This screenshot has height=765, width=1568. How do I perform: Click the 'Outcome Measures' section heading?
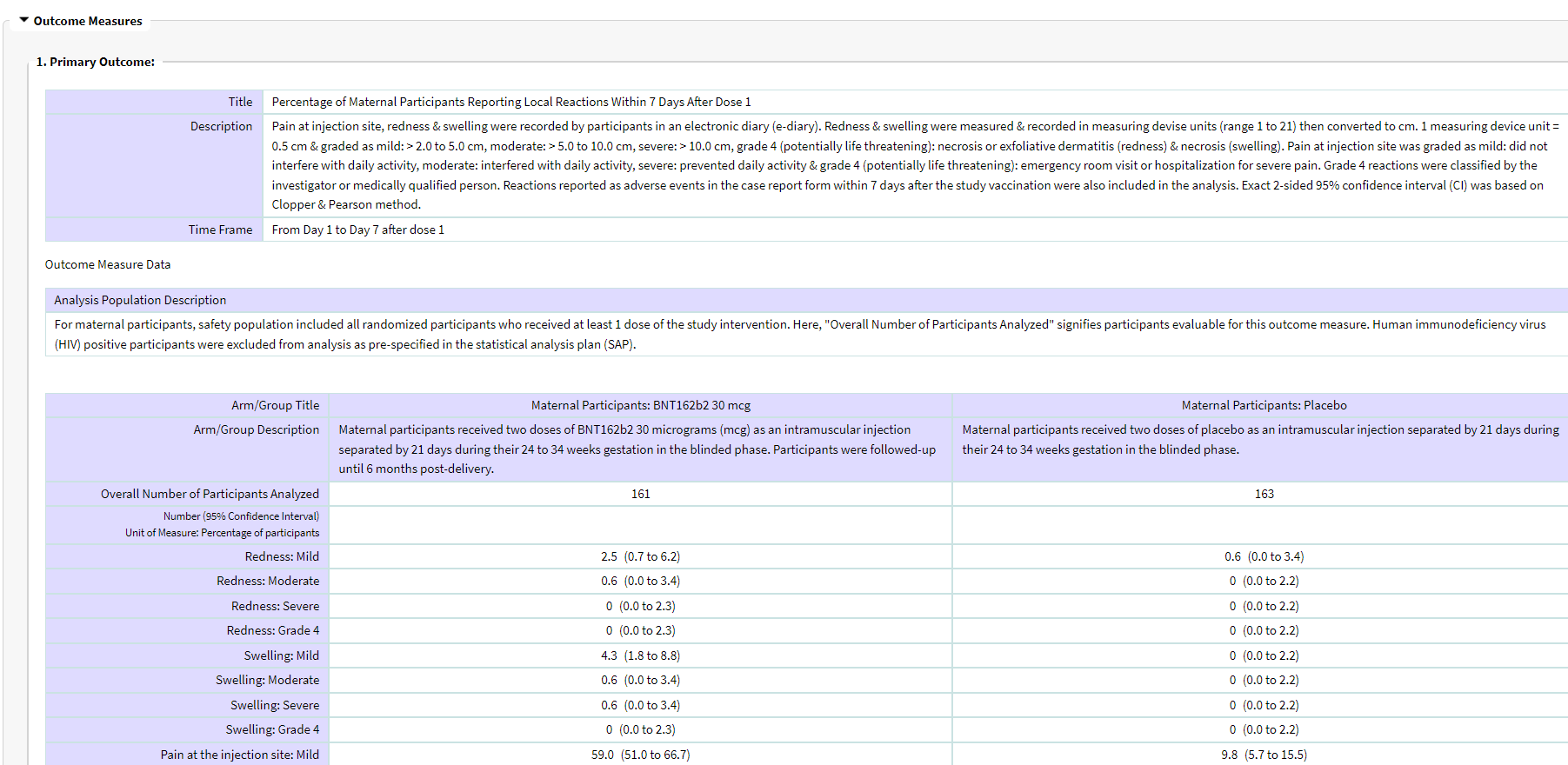tap(88, 21)
